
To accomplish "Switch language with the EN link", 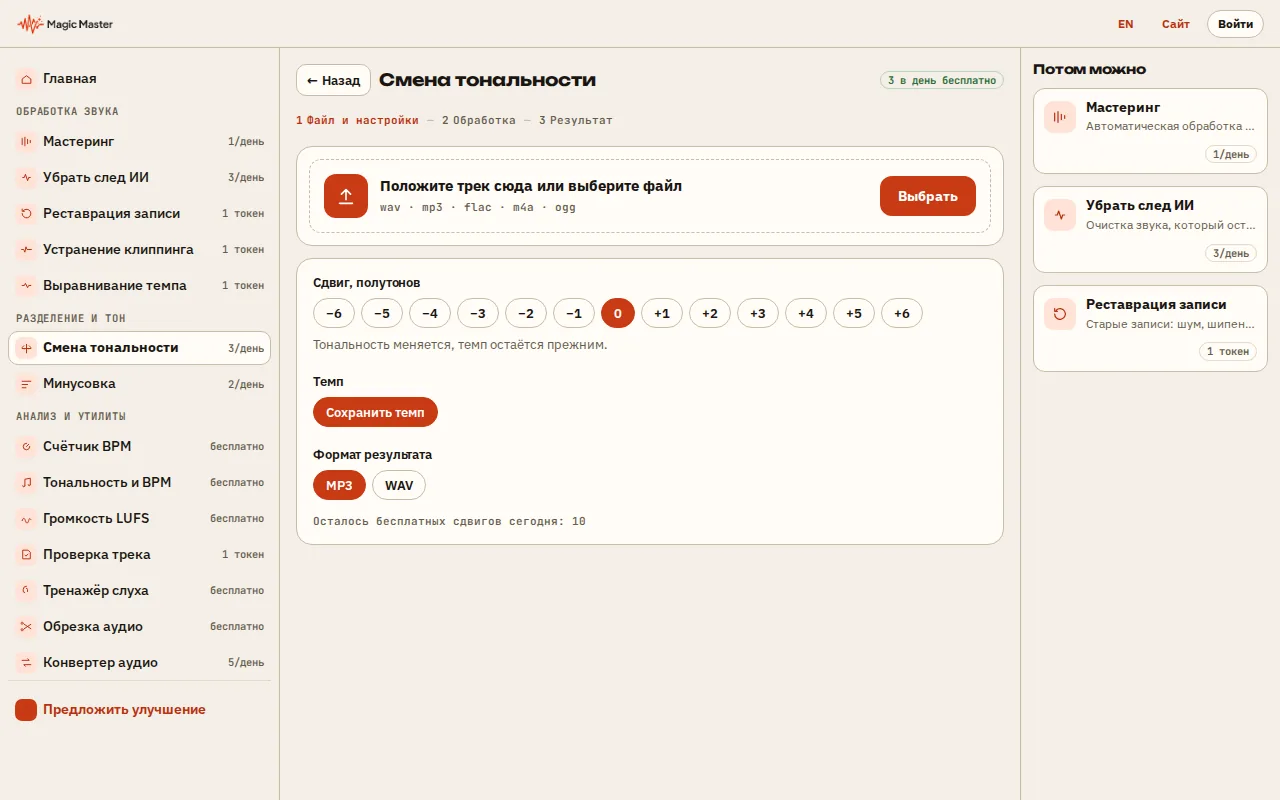I will 1126,24.
